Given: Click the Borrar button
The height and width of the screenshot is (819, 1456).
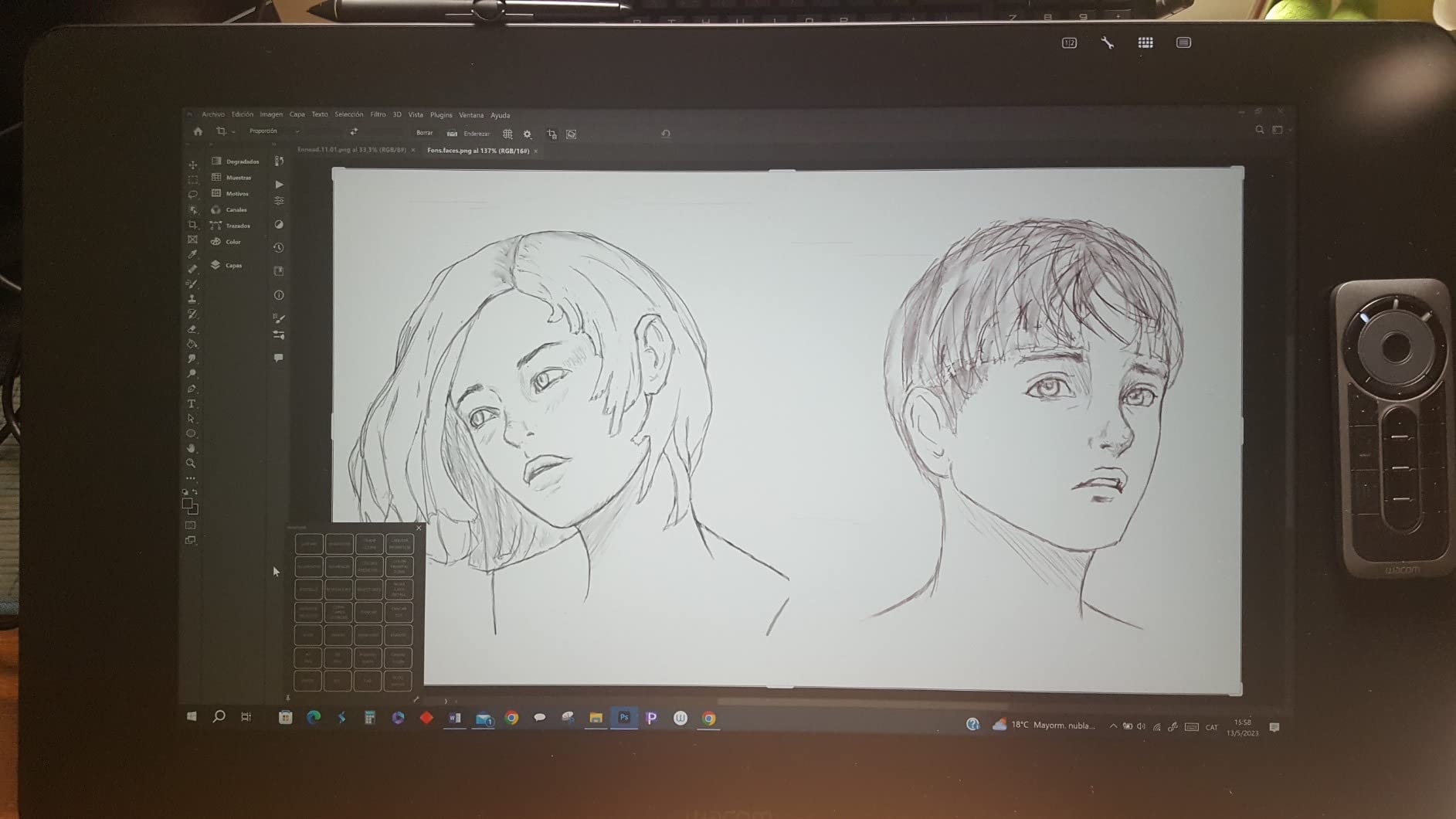Looking at the screenshot, I should click(x=424, y=133).
